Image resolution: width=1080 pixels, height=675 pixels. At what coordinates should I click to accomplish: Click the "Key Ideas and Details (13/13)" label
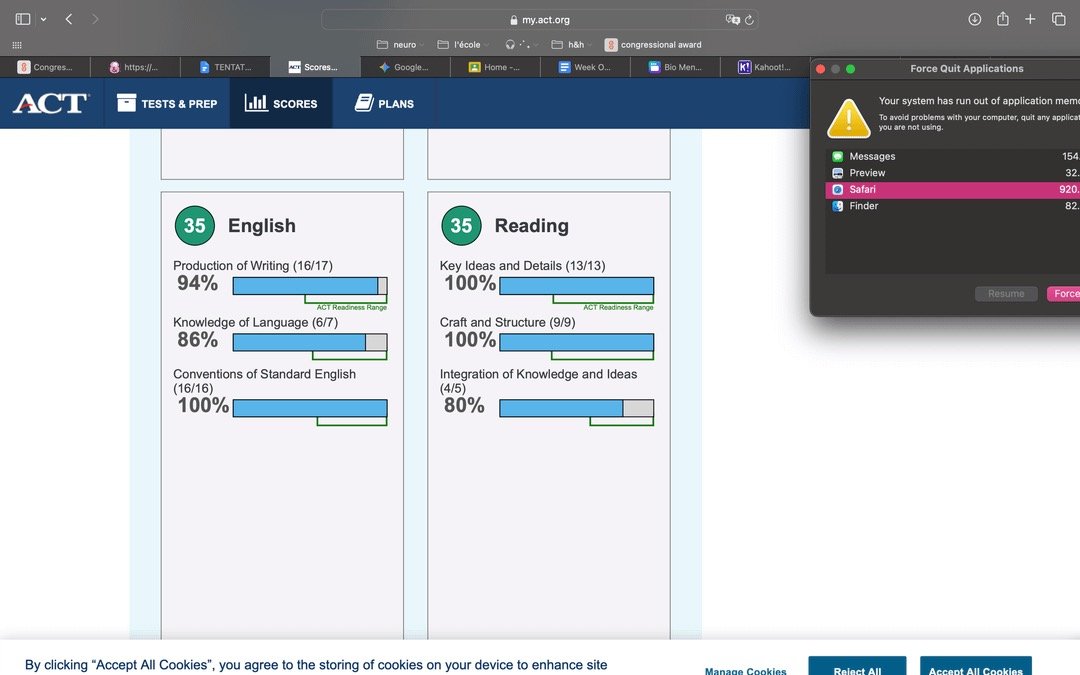tap(522, 266)
